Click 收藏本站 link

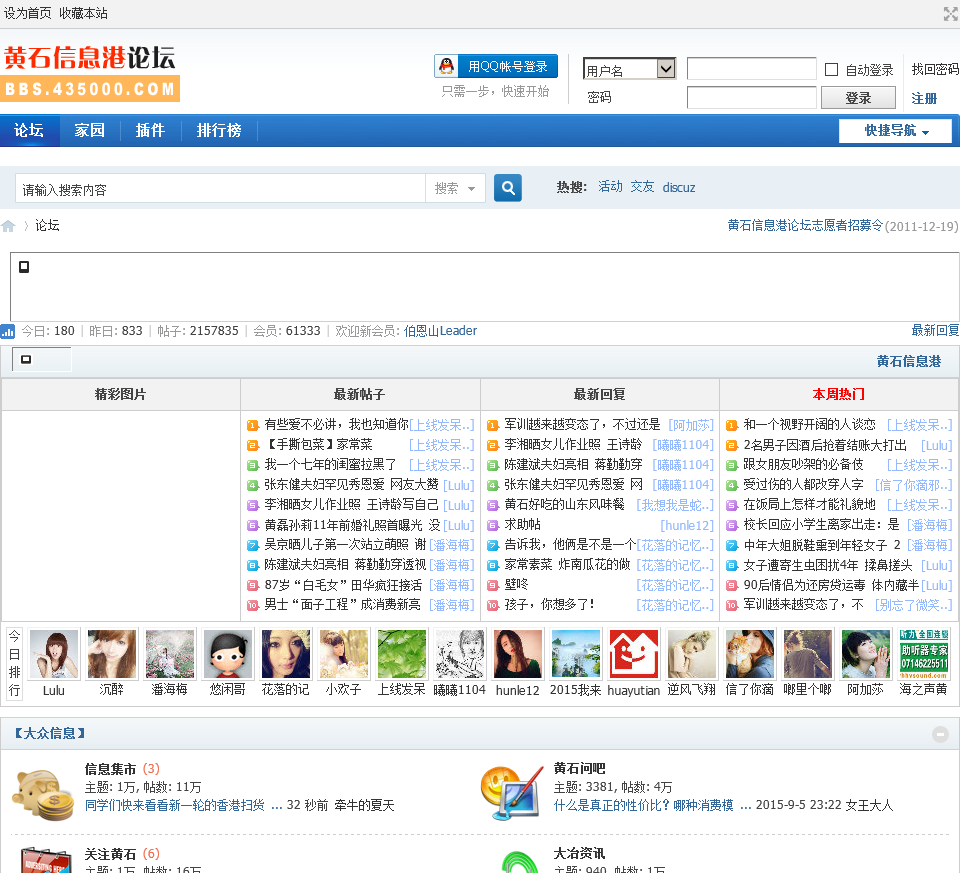point(83,13)
